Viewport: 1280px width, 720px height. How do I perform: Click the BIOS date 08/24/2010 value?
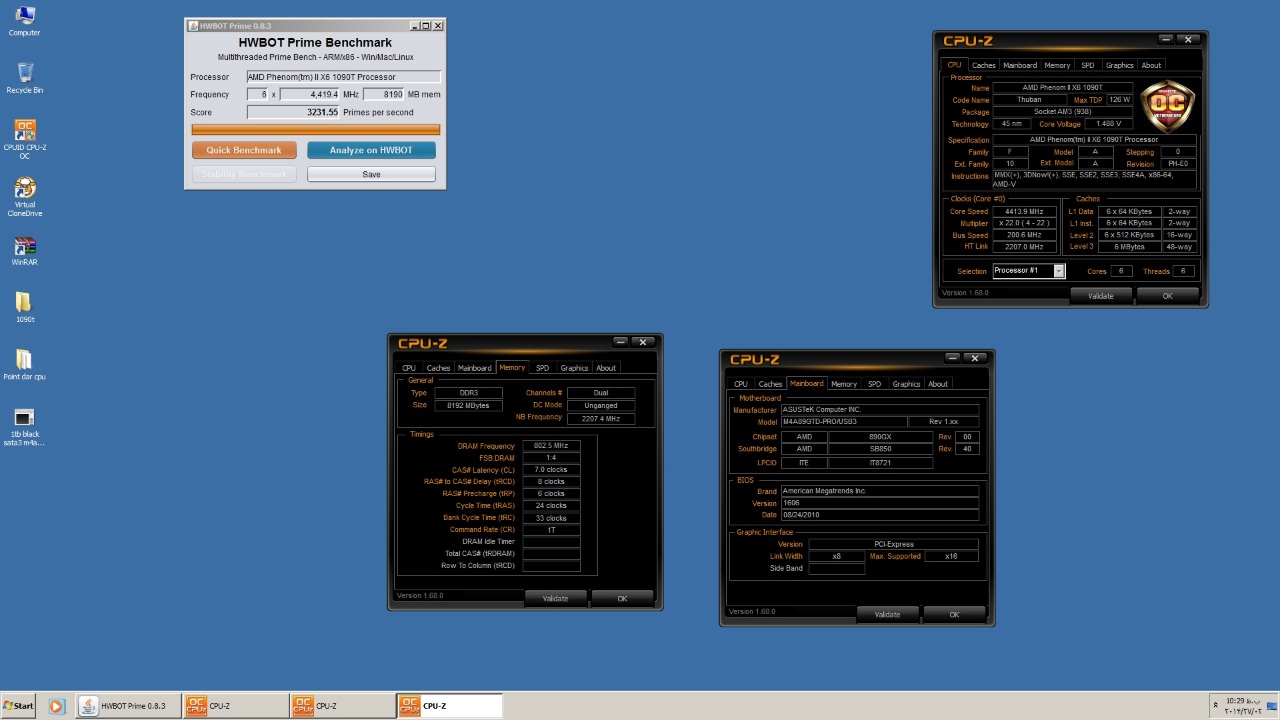pyautogui.click(x=880, y=515)
